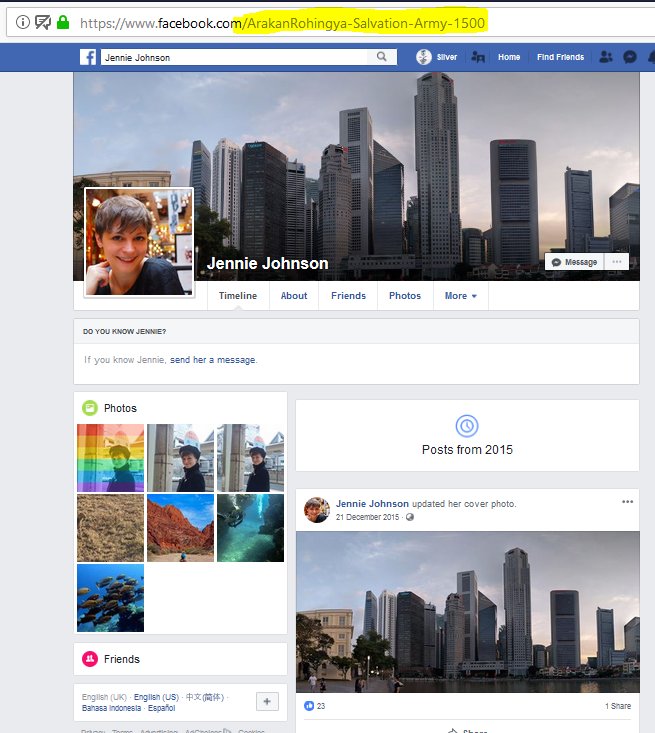Click the send her a message link
This screenshot has width=655, height=733.
213,360
